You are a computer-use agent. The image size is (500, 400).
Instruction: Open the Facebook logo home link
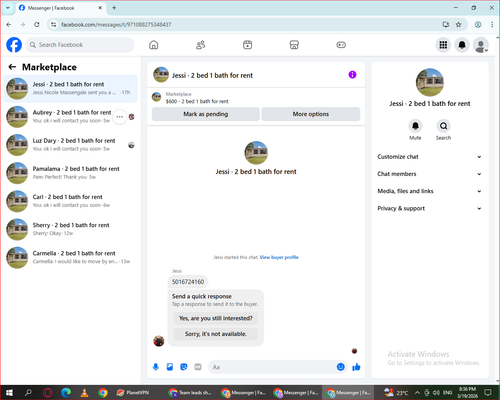(x=14, y=45)
